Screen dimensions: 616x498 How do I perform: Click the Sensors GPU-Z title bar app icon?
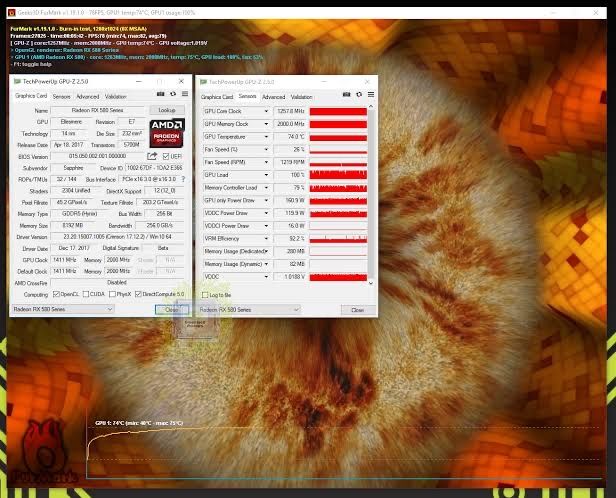click(203, 82)
